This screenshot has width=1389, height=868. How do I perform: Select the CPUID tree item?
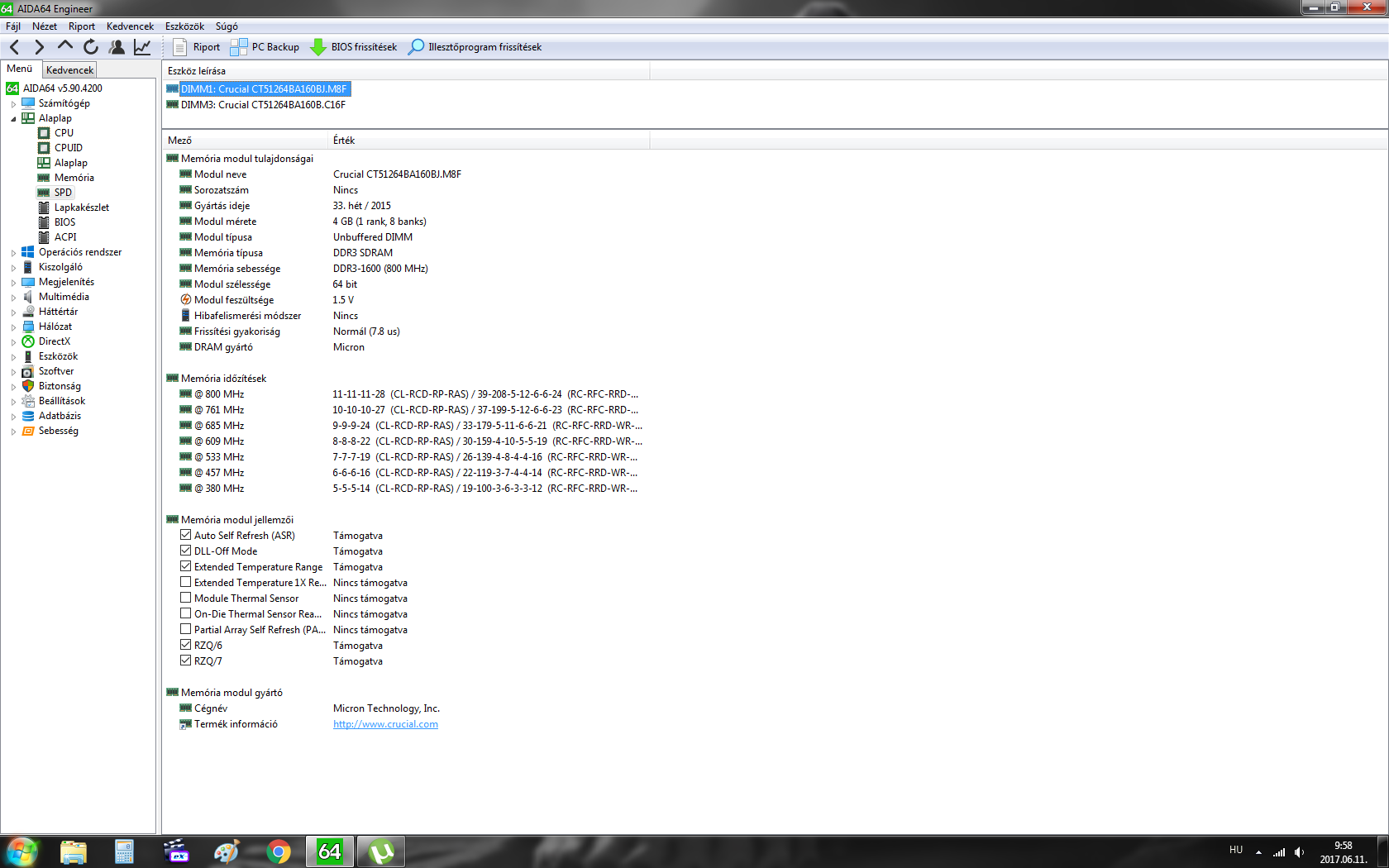[68, 147]
